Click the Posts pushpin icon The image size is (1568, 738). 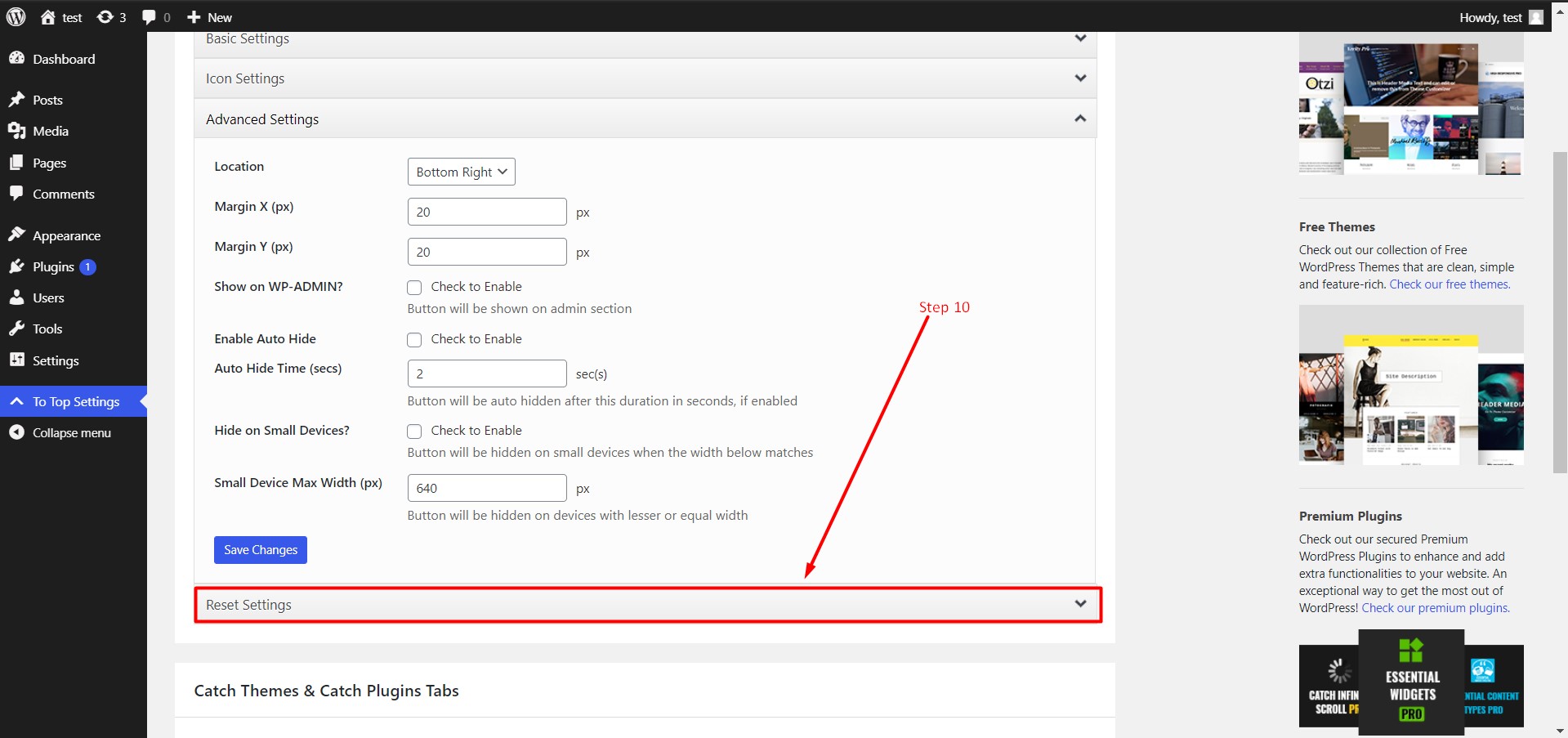(x=16, y=99)
